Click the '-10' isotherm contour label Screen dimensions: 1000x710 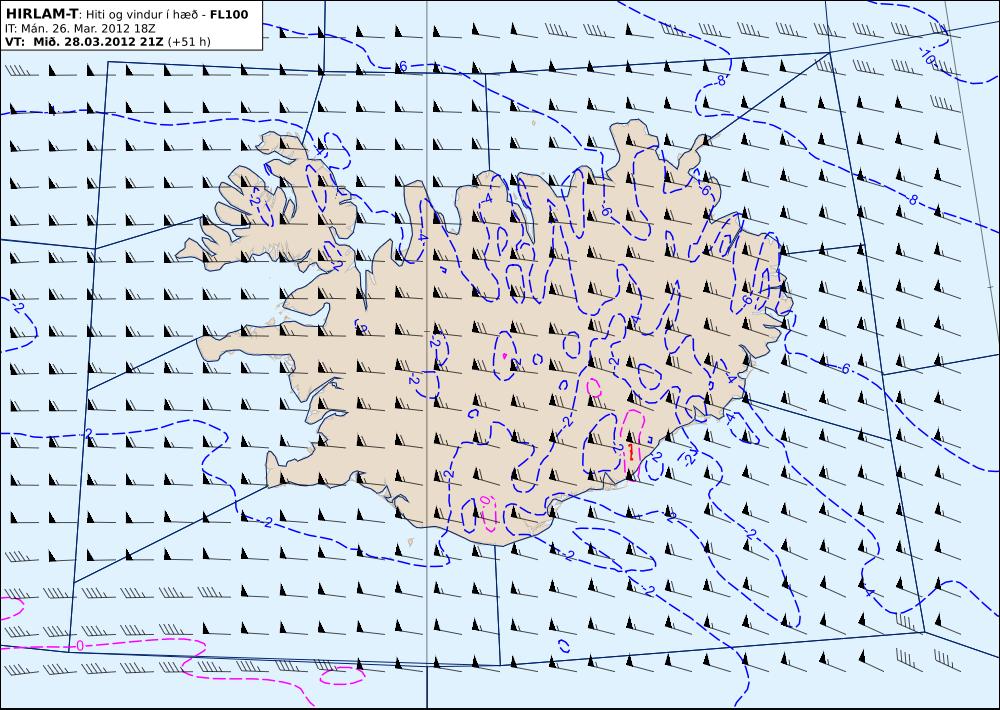click(x=927, y=58)
